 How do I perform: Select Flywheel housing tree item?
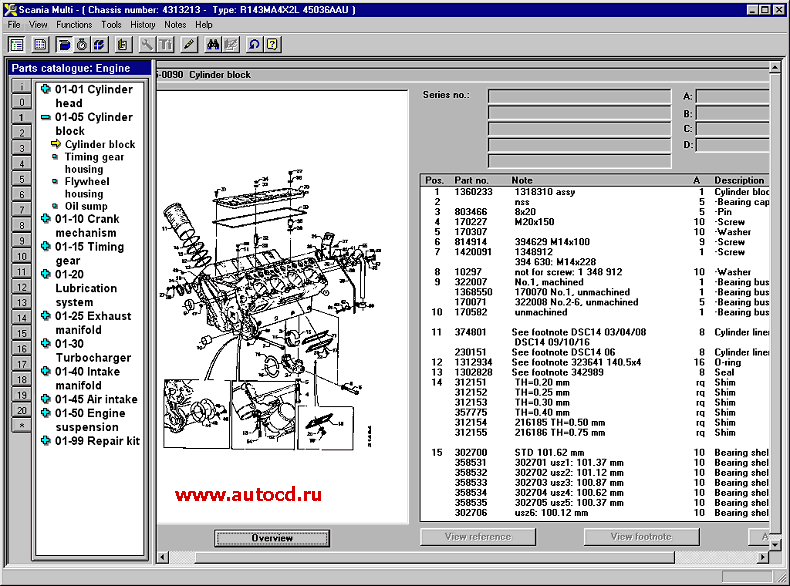click(x=87, y=187)
